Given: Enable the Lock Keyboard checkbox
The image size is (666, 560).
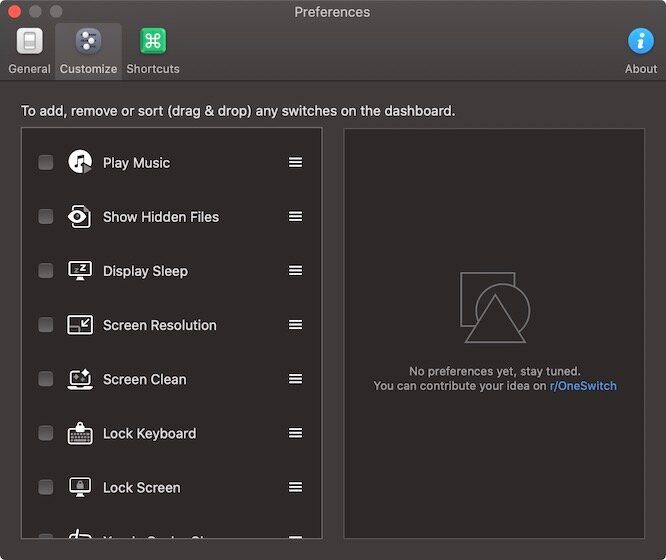Looking at the screenshot, I should tap(46, 433).
